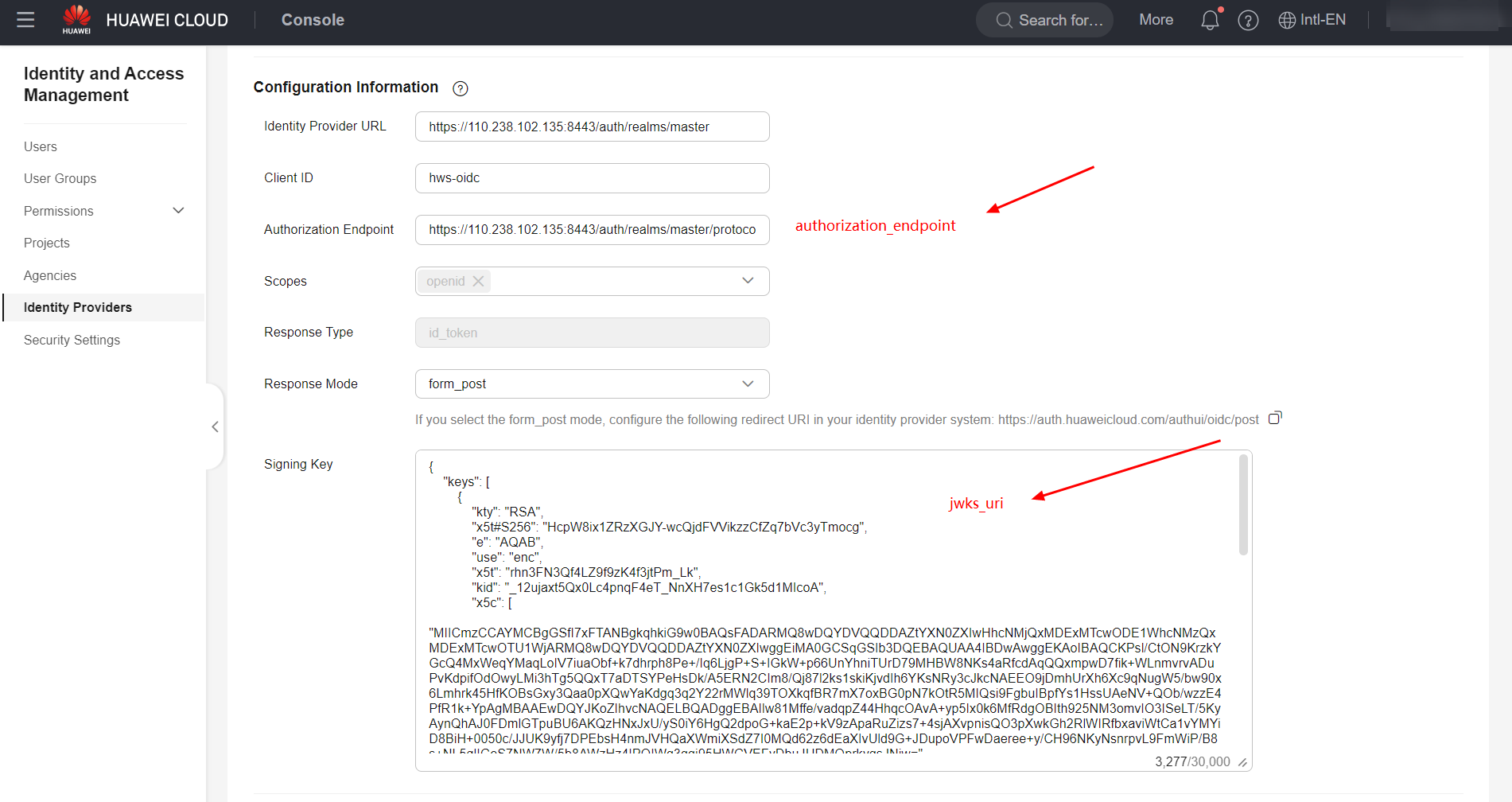Click the Identity Provider URL field

[592, 127]
